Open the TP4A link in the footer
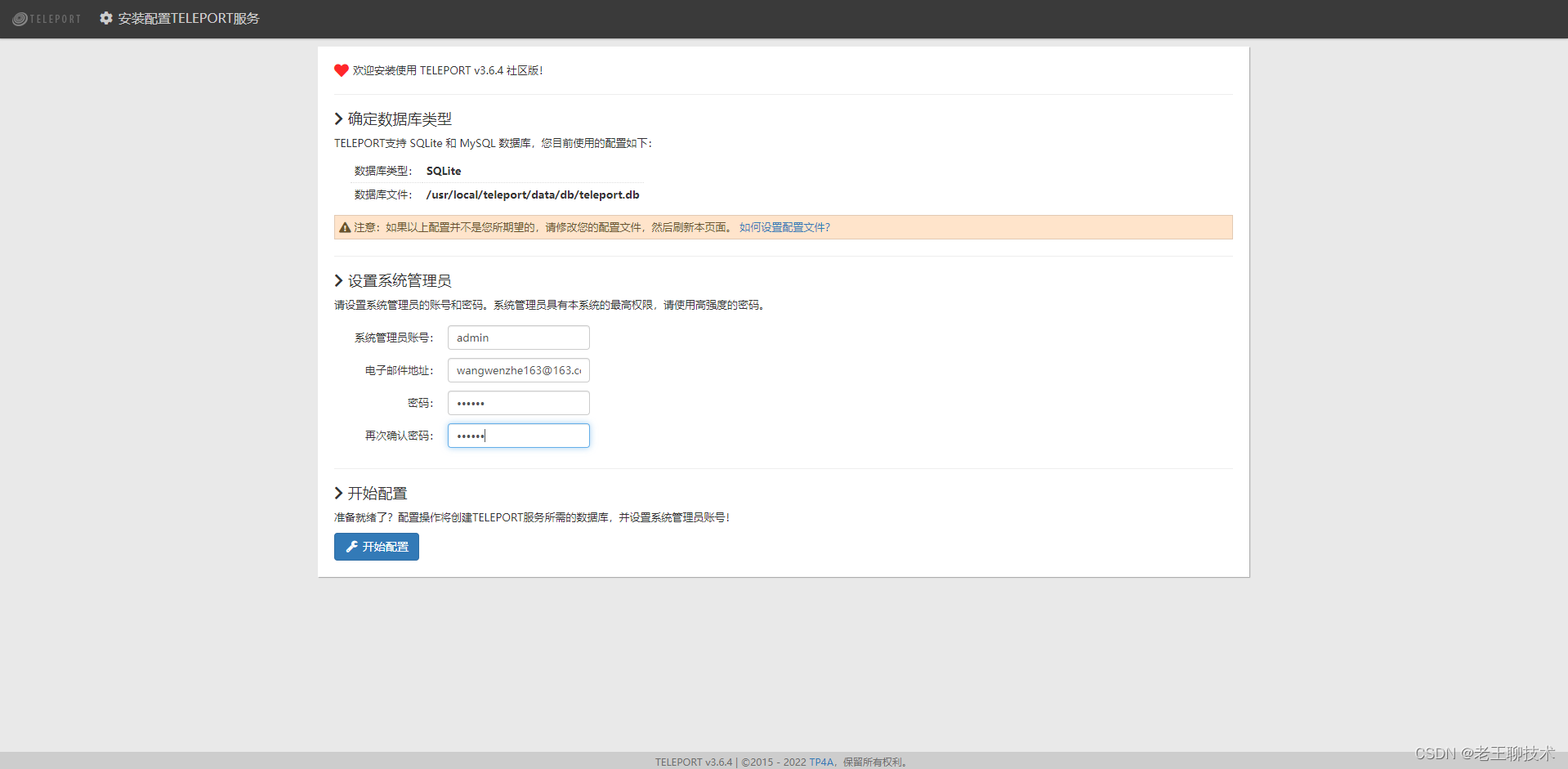This screenshot has width=1568, height=769. coord(821,762)
